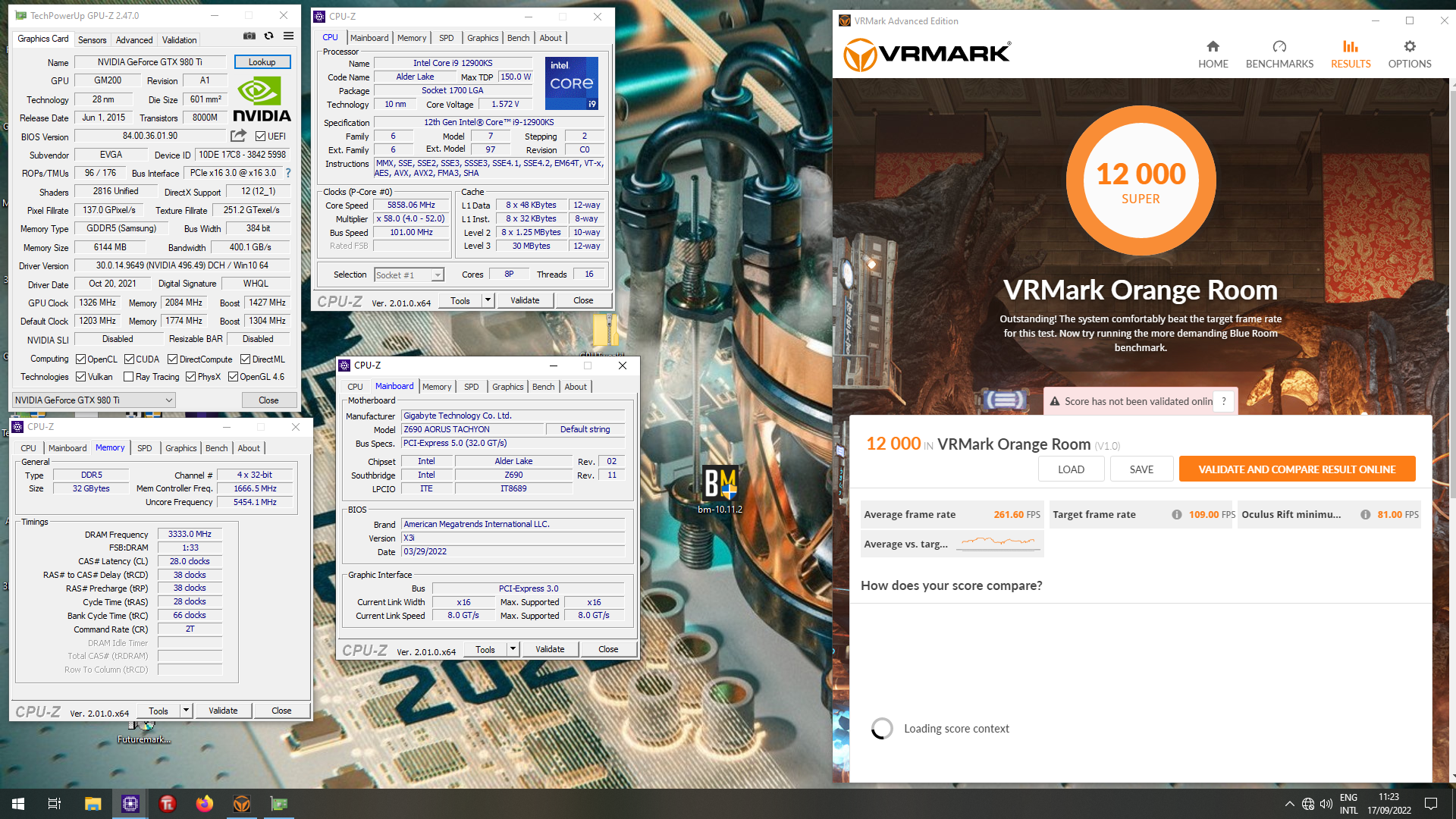Open Tools dropdown arrow in Memory window
Viewport: 1456px width, 819px height.
point(186,711)
